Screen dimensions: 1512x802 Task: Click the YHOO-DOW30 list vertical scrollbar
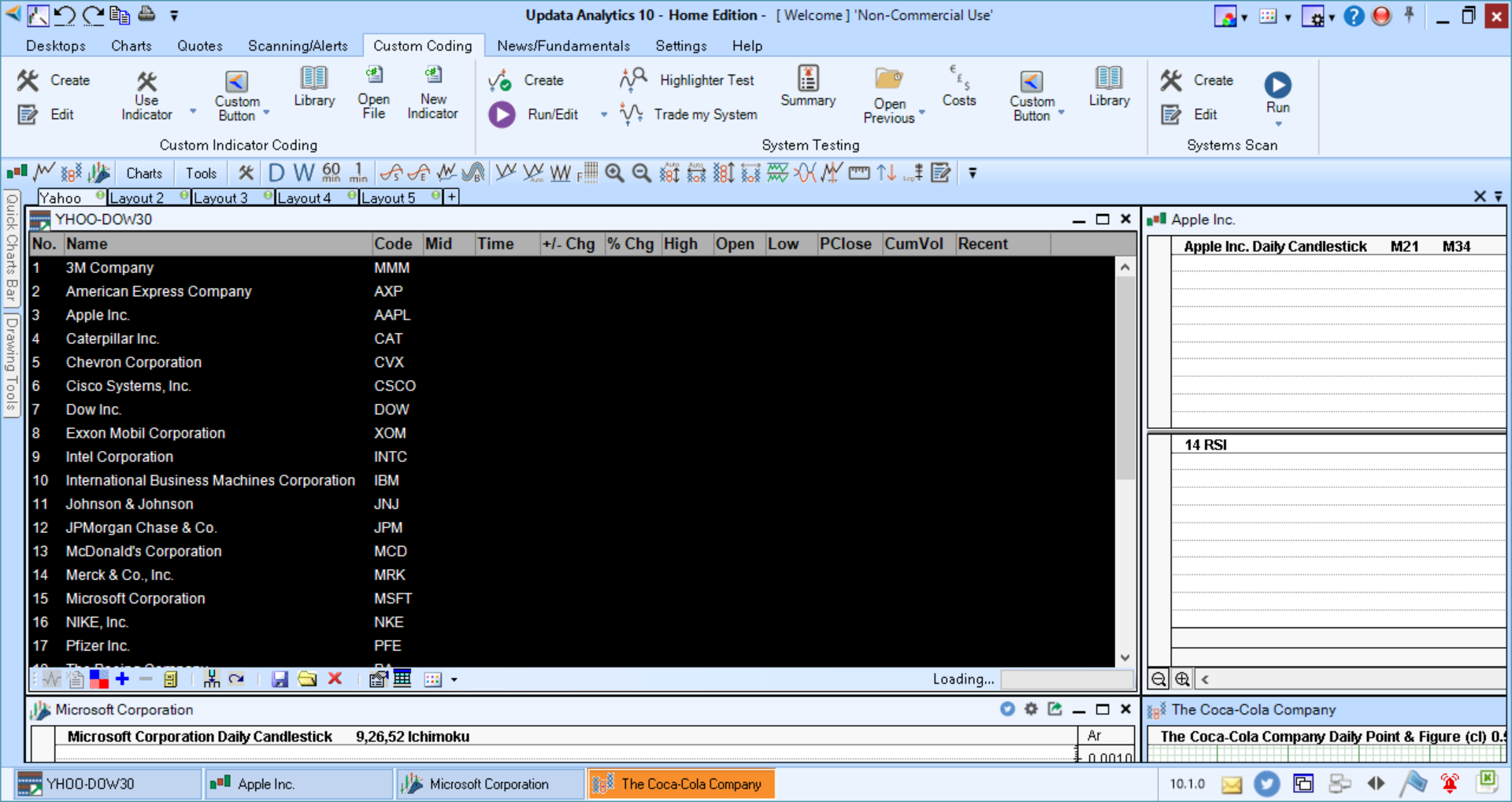(1125, 463)
